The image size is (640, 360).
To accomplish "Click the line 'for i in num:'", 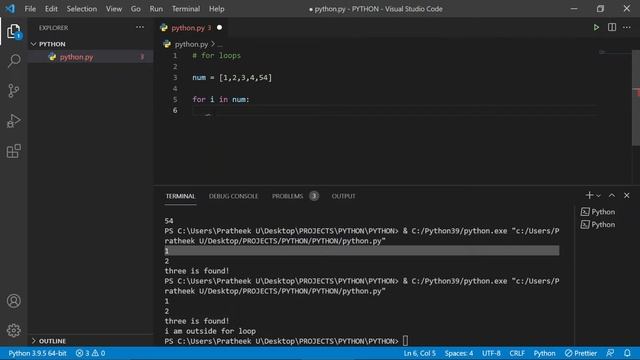I will 220,100.
